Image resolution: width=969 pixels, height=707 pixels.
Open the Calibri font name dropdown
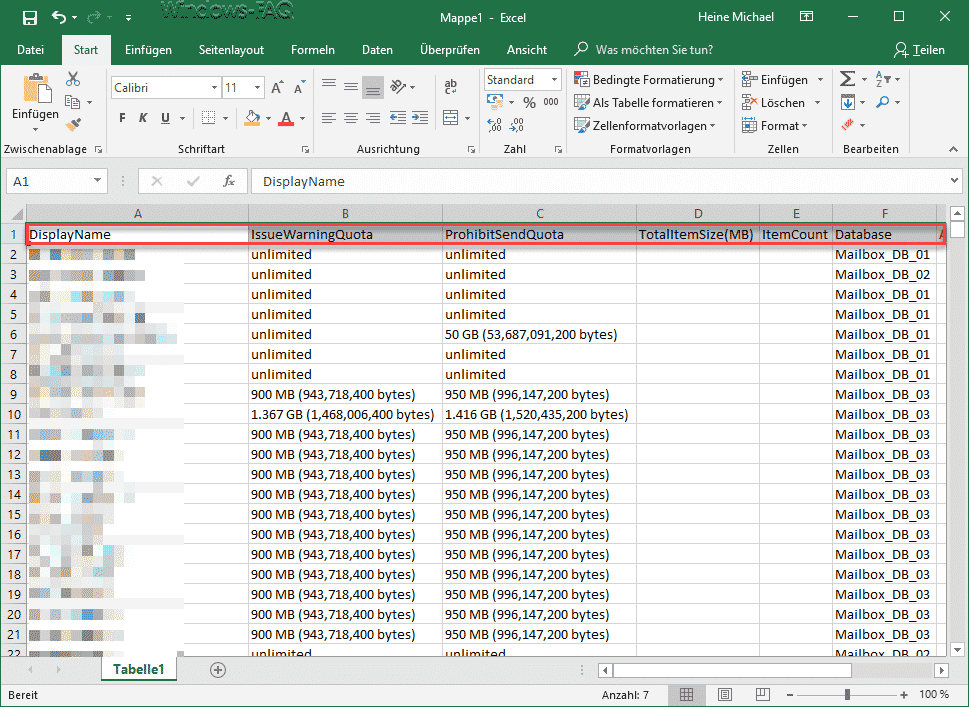pyautogui.click(x=214, y=88)
